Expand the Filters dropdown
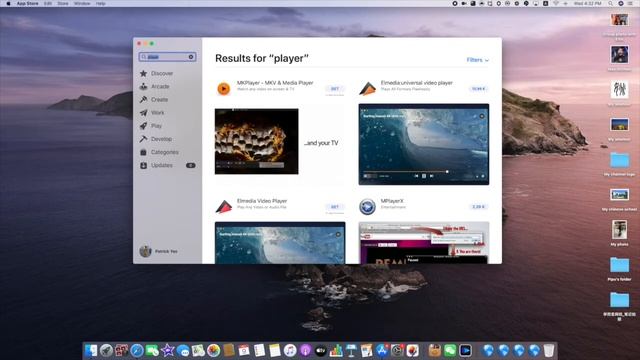The width and height of the screenshot is (640, 360). [x=477, y=60]
